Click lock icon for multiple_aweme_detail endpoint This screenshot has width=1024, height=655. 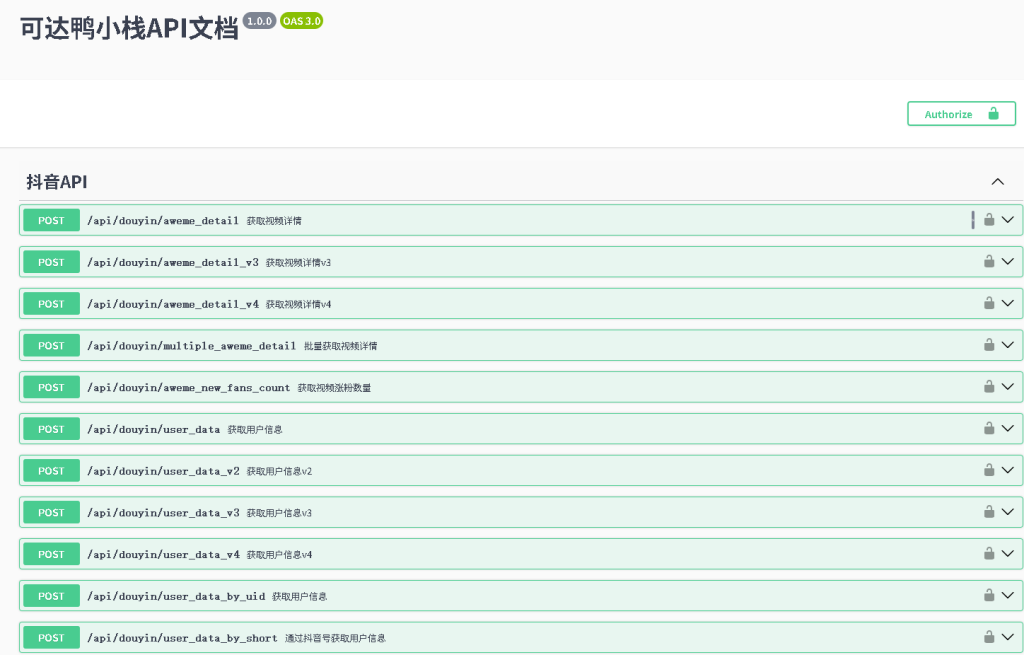click(x=989, y=345)
